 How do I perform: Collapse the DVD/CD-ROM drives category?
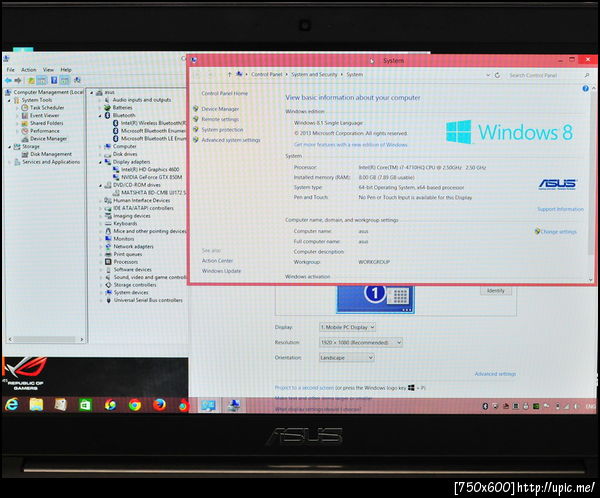tap(100, 186)
